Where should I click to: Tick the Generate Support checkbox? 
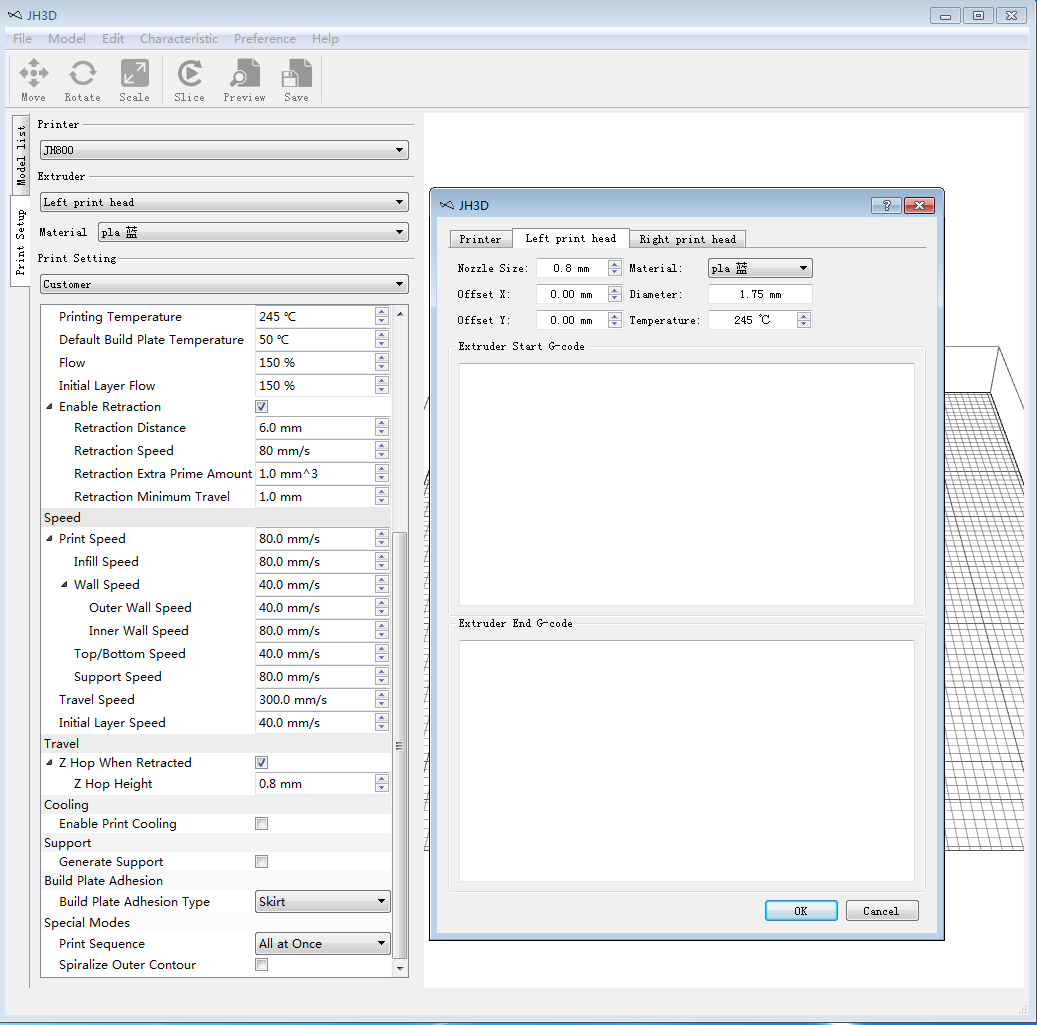coord(262,862)
